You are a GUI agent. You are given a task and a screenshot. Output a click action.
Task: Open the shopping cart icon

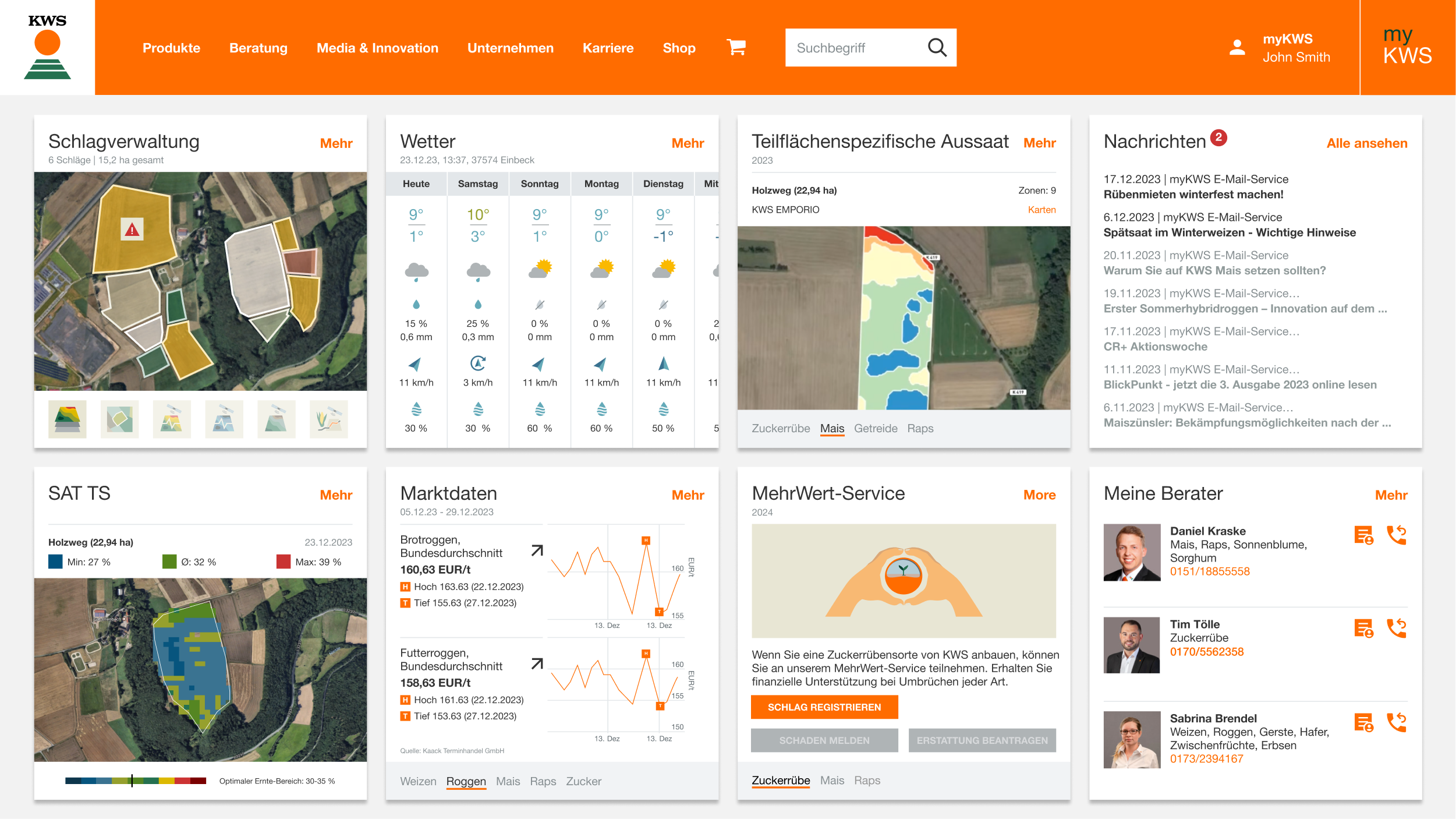736,47
